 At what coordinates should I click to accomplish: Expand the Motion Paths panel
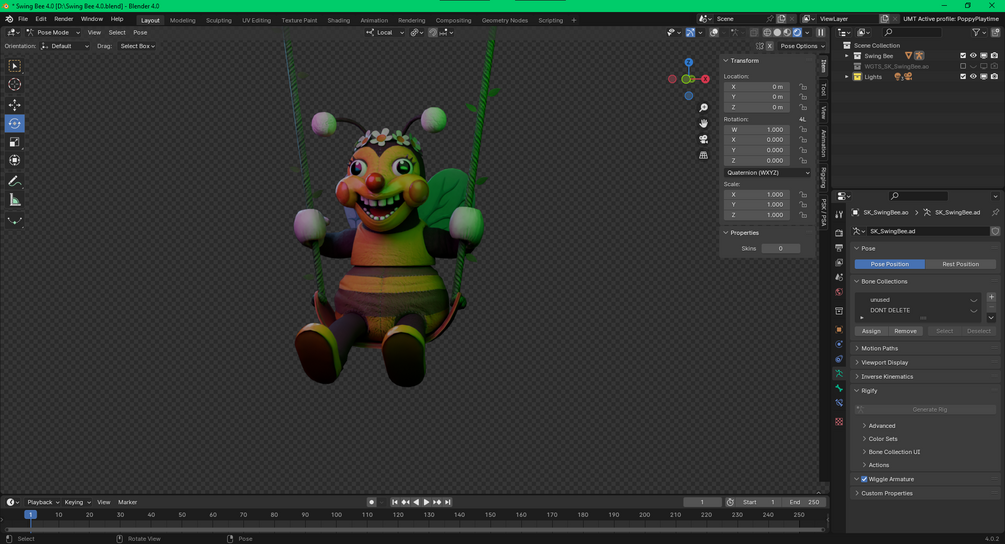click(x=879, y=349)
